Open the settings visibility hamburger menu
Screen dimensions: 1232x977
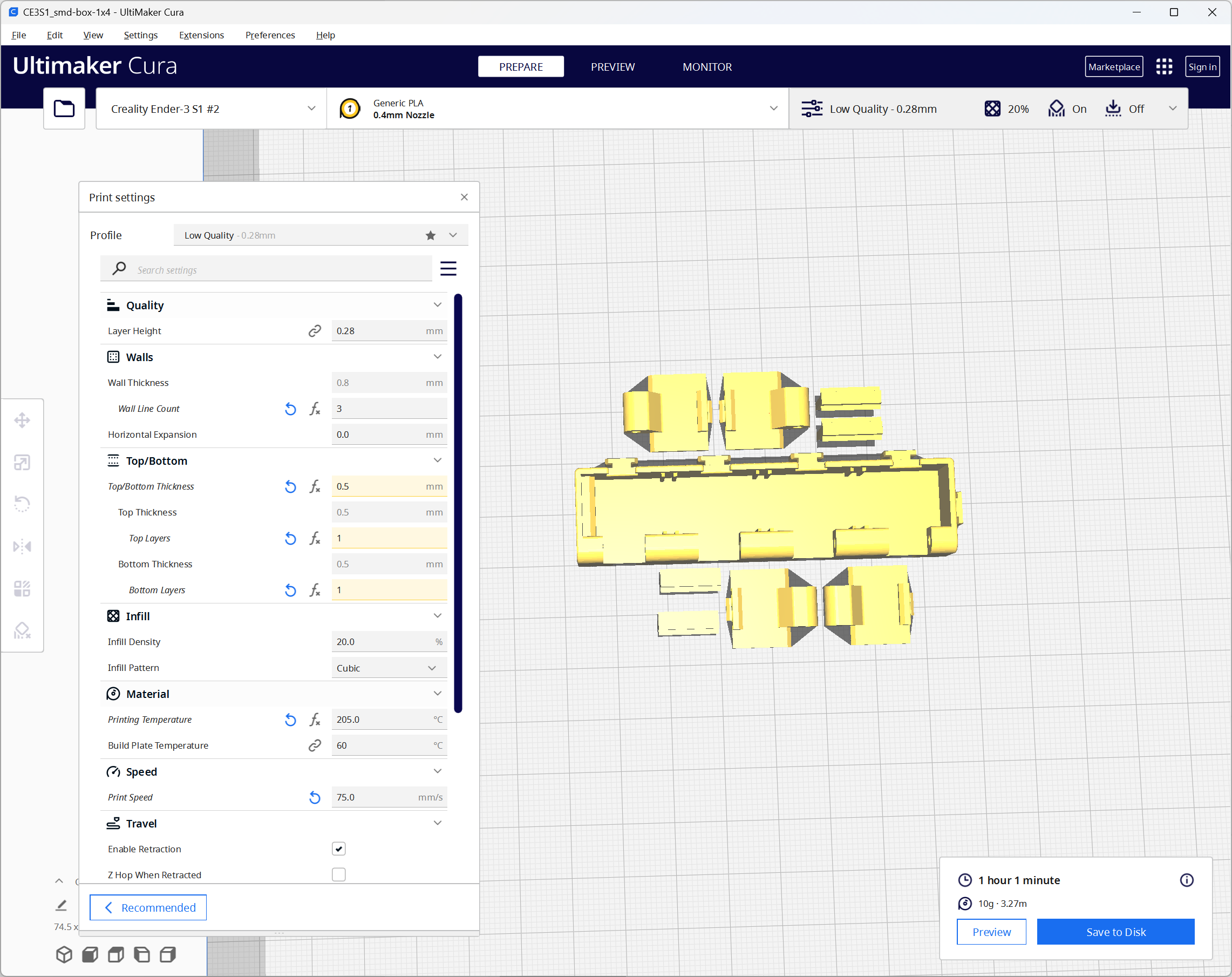[x=448, y=269]
